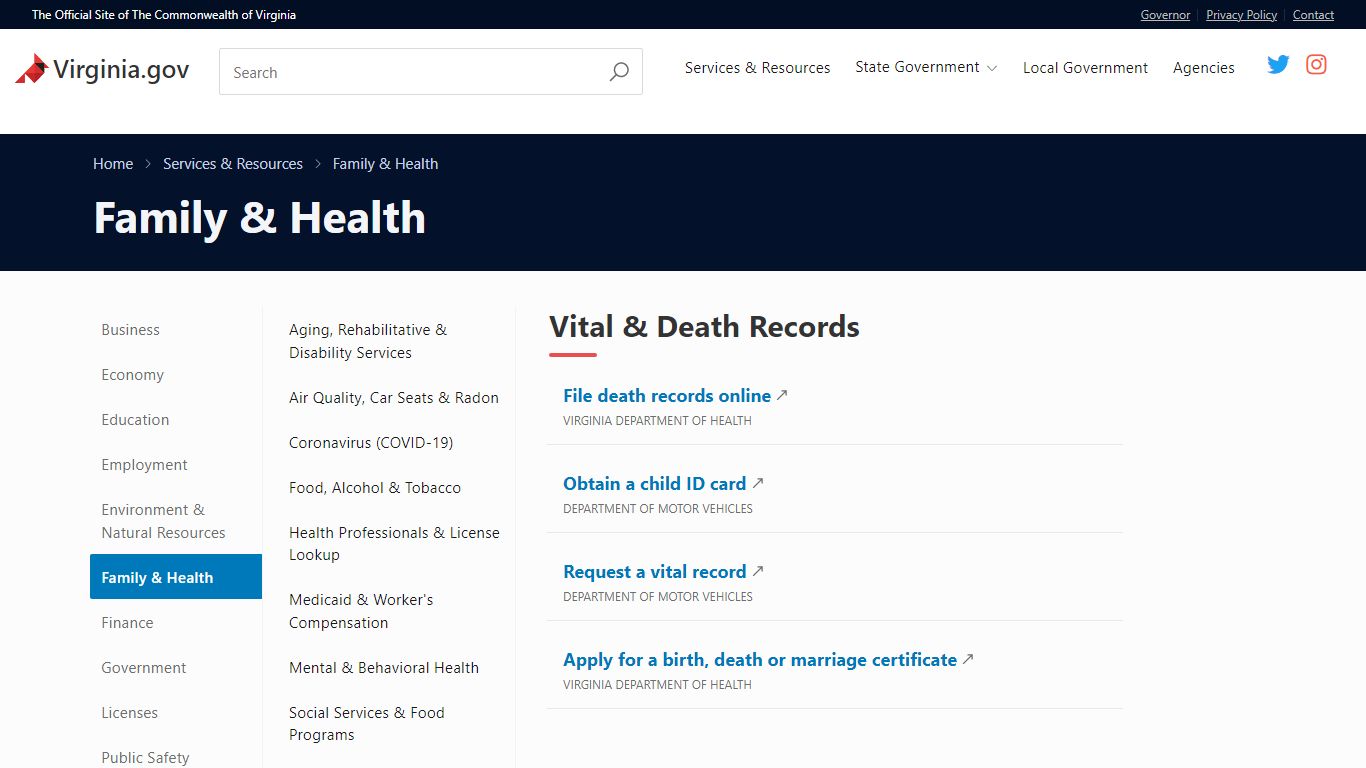Go to Services & Resources breadcrumb
This screenshot has height=768, width=1366.
coord(233,164)
